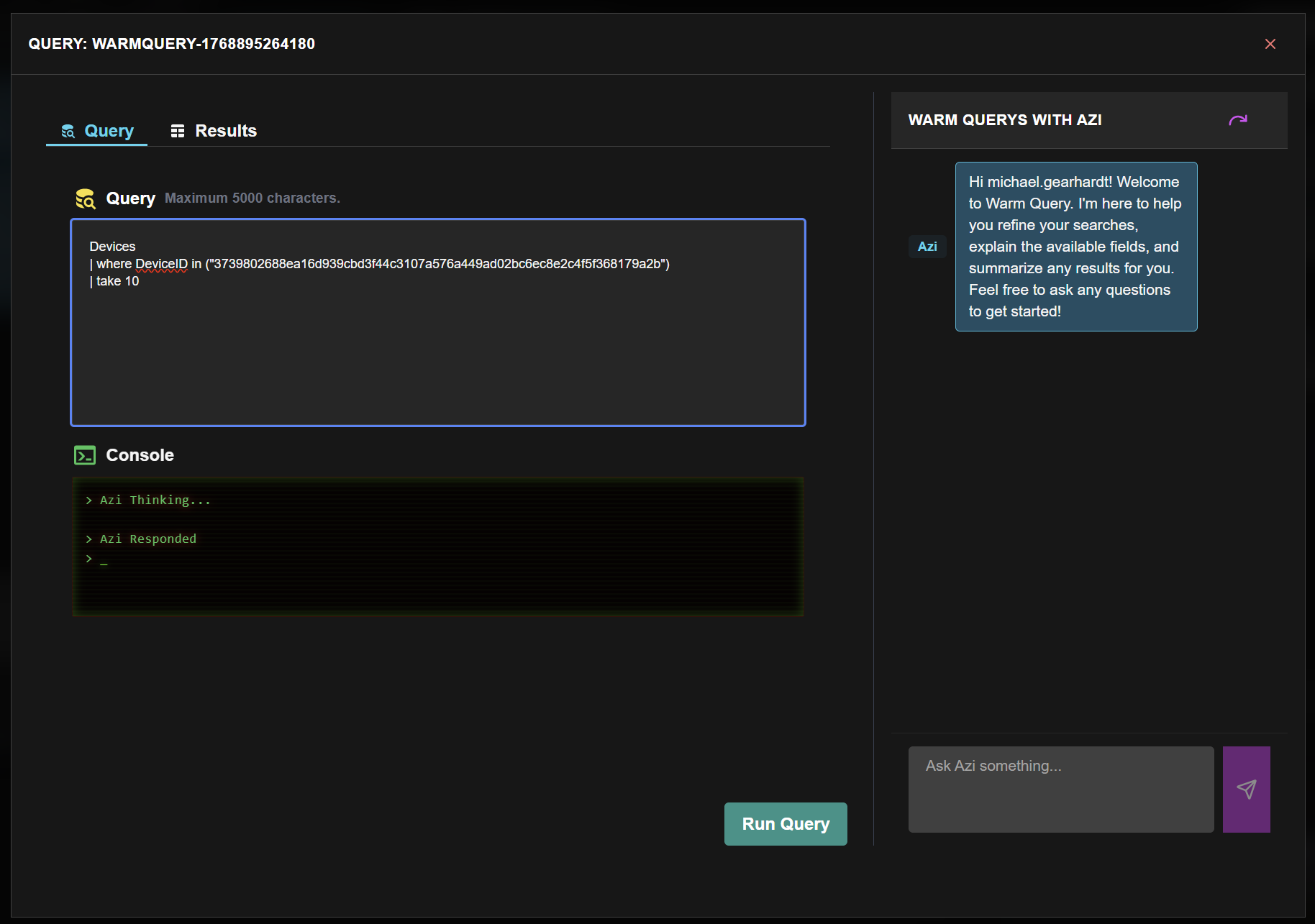
Task: Click the QUERY: WARMQUERY-1768895264180 title
Action: coord(172,44)
